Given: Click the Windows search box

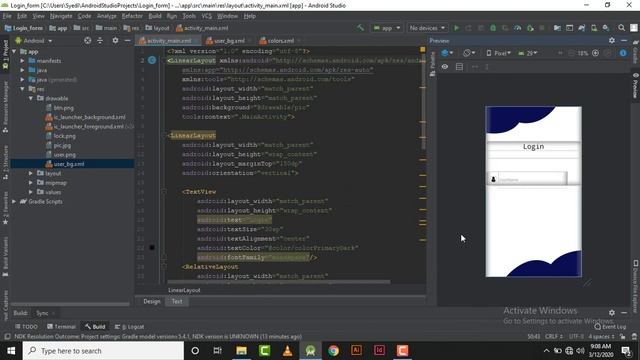Looking at the screenshot, I should 103,351.
